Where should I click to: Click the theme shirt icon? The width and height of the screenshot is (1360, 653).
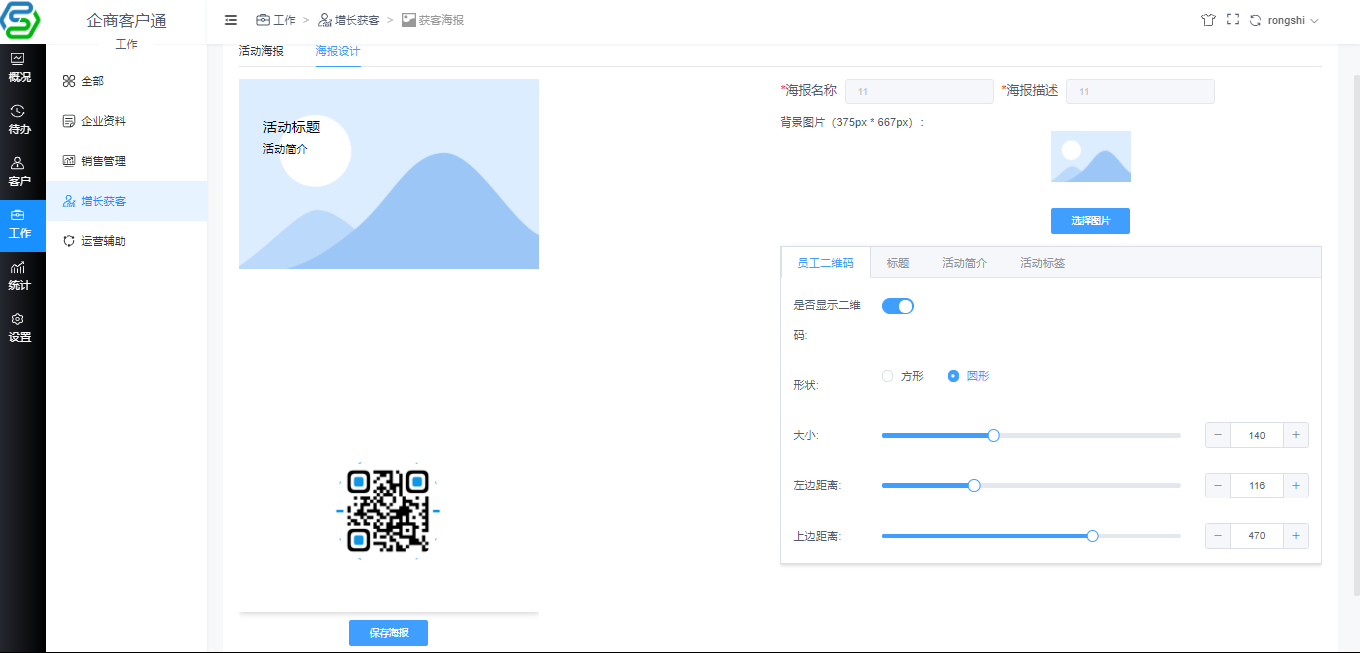click(1208, 20)
